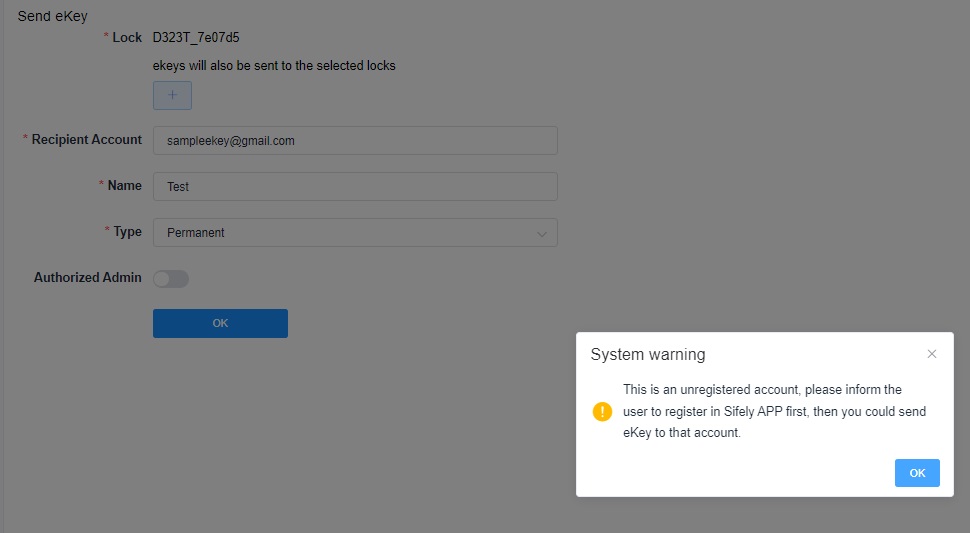This screenshot has width=970, height=533.
Task: Click the Recipient Account email field
Action: click(355, 140)
